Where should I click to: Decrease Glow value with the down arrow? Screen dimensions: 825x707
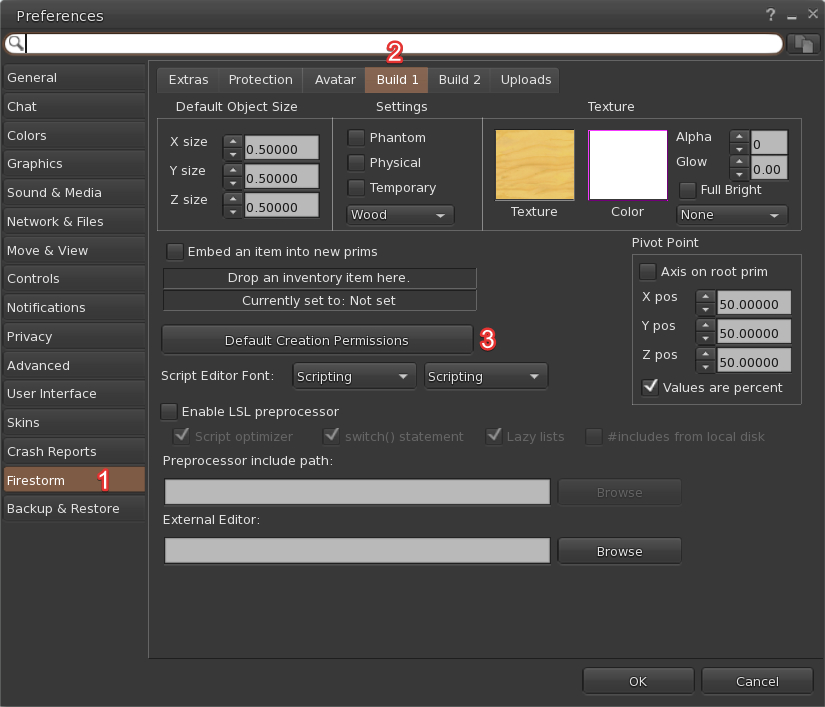coord(739,173)
